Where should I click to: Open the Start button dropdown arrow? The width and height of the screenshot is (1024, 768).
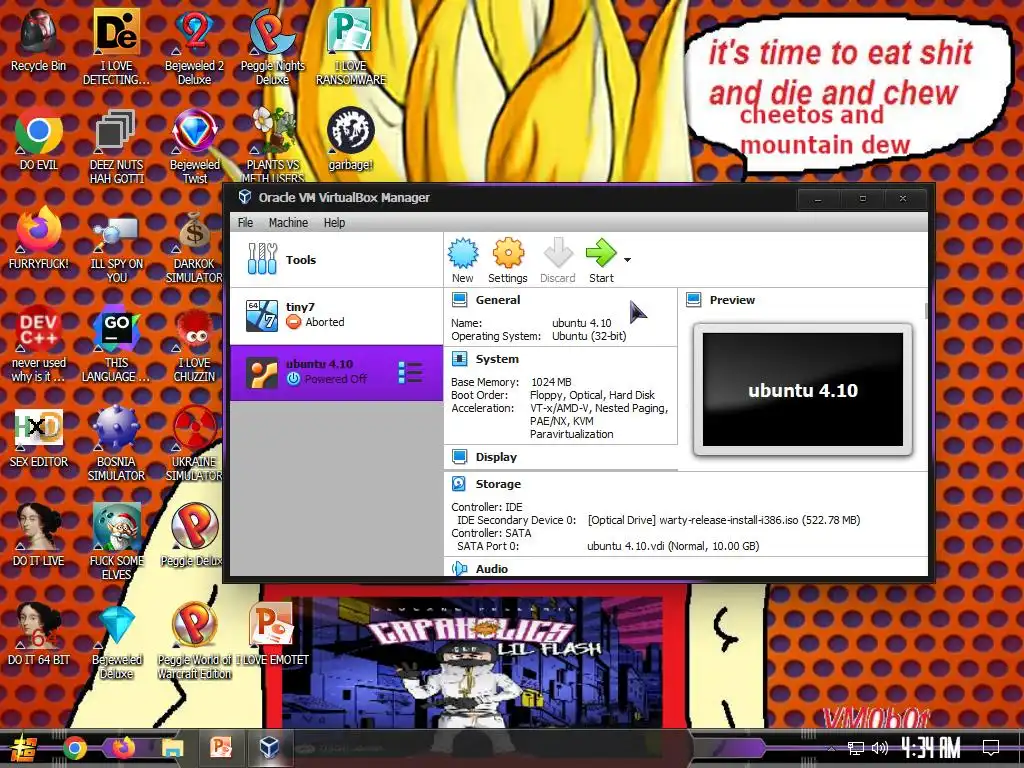pyautogui.click(x=628, y=260)
